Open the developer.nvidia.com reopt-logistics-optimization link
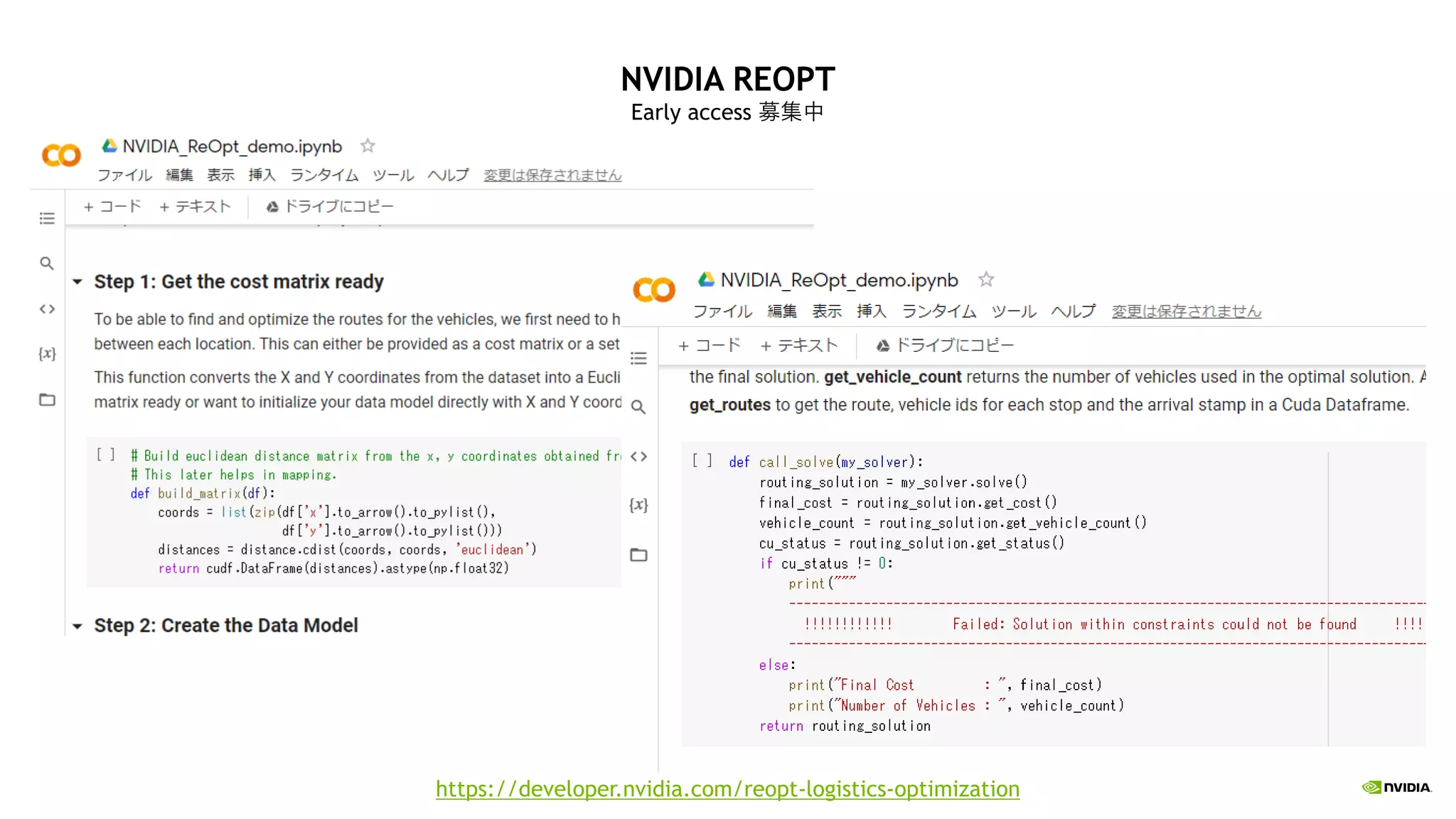The width and height of the screenshot is (1456, 819). (727, 789)
